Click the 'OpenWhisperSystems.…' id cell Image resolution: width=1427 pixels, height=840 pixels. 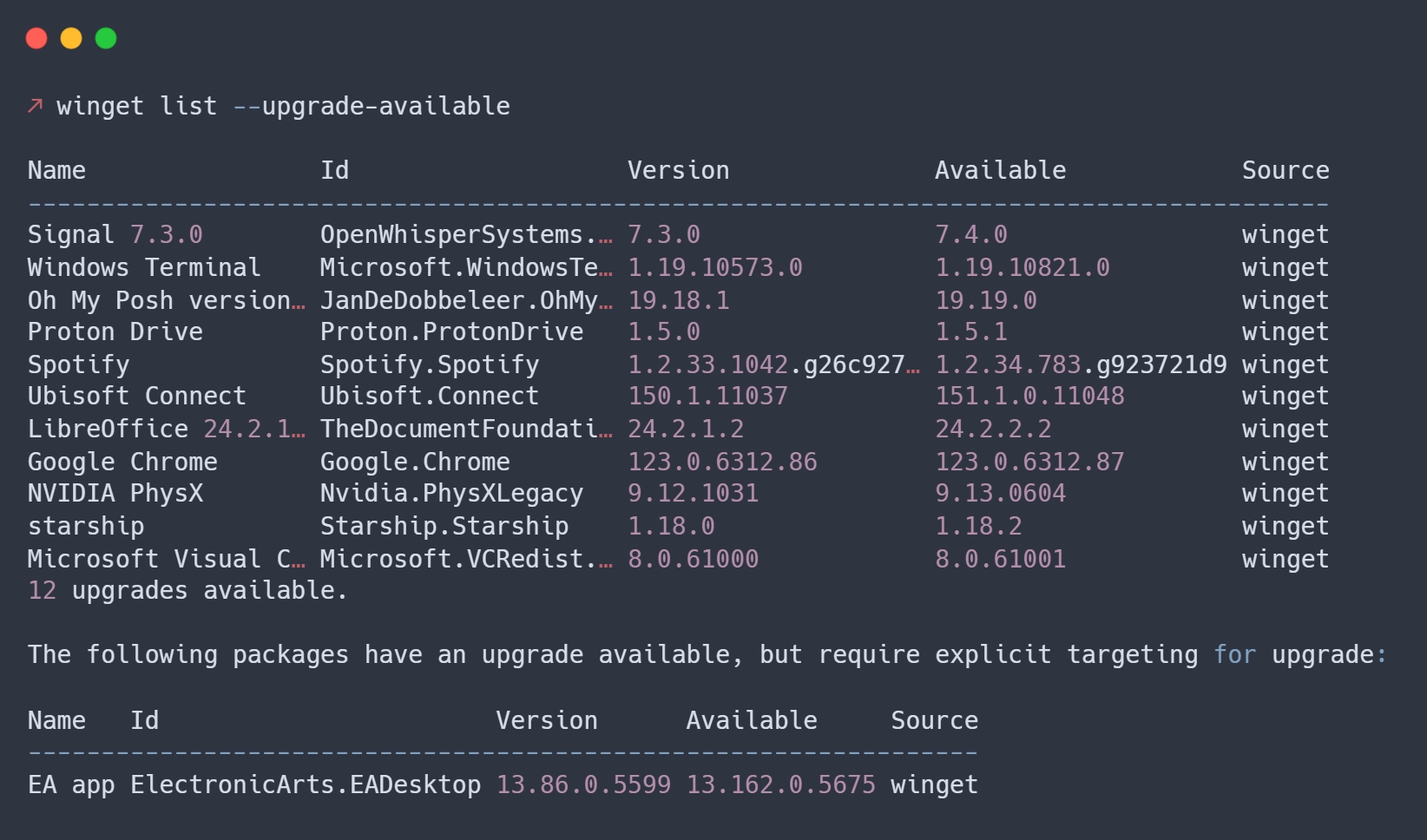466,234
